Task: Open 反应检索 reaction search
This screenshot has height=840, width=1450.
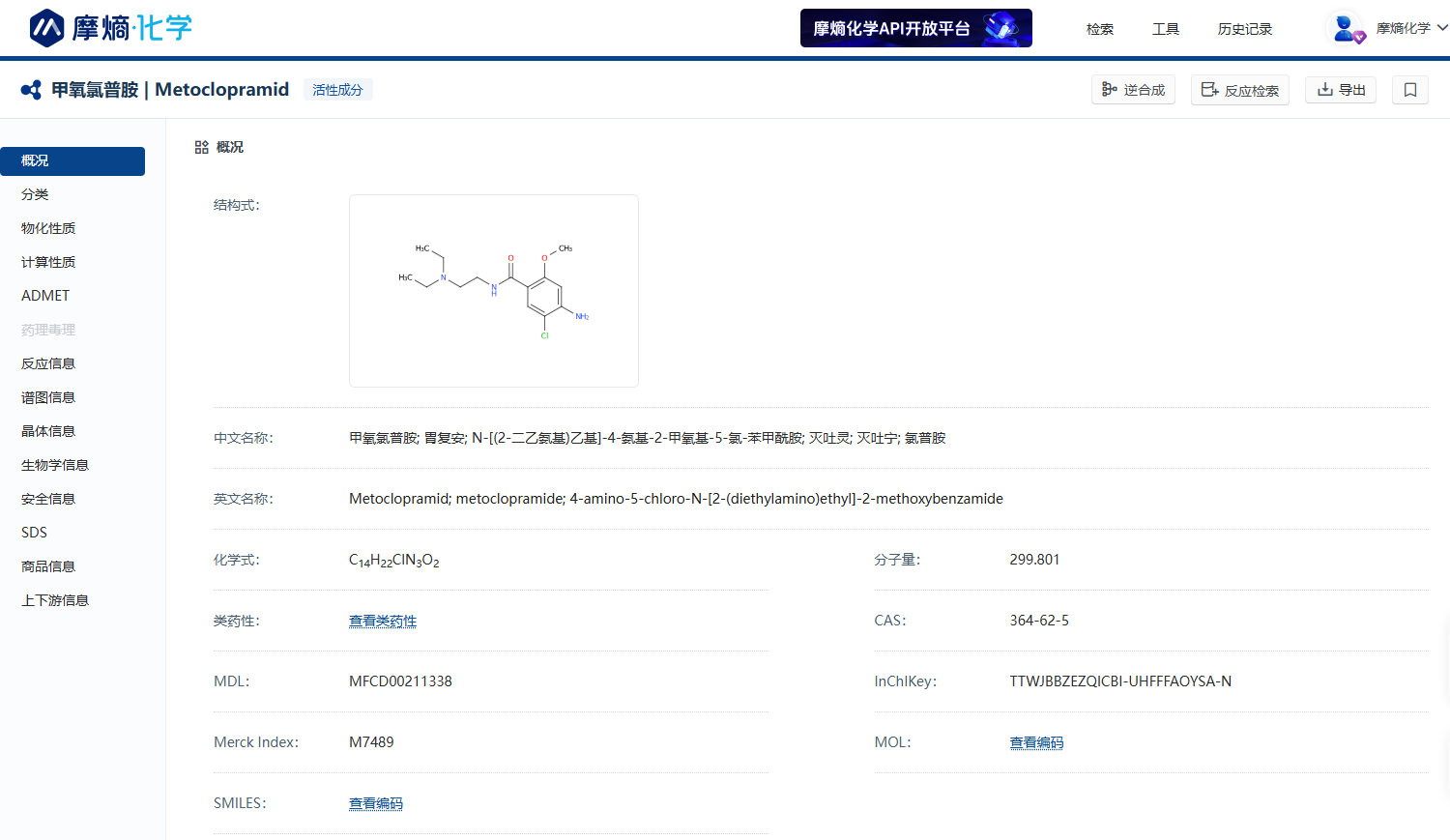Action: 1240,90
